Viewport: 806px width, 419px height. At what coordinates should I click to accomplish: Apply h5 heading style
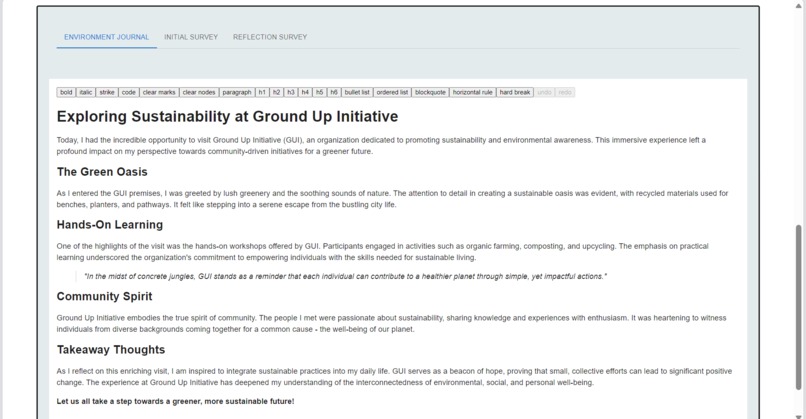(x=320, y=93)
